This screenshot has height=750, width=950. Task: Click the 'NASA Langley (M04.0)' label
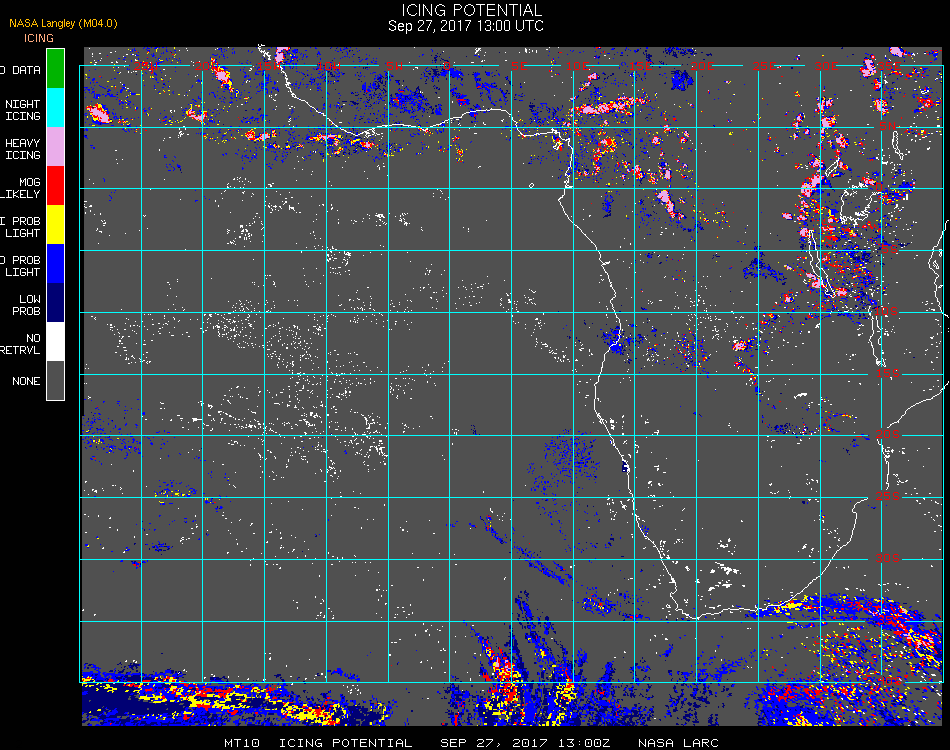coord(63,23)
